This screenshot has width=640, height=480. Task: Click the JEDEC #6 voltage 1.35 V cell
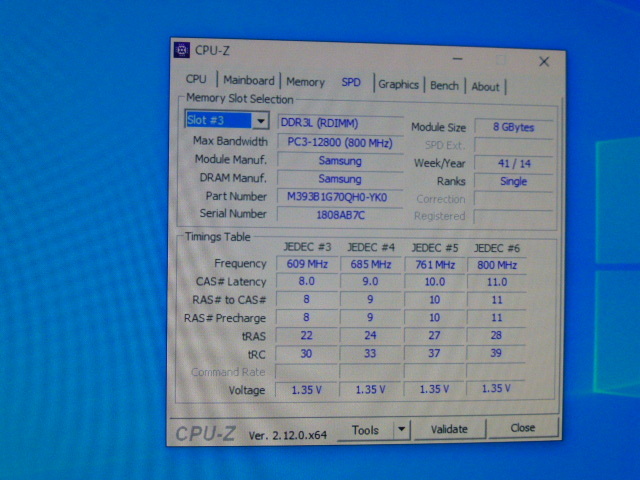[496, 388]
